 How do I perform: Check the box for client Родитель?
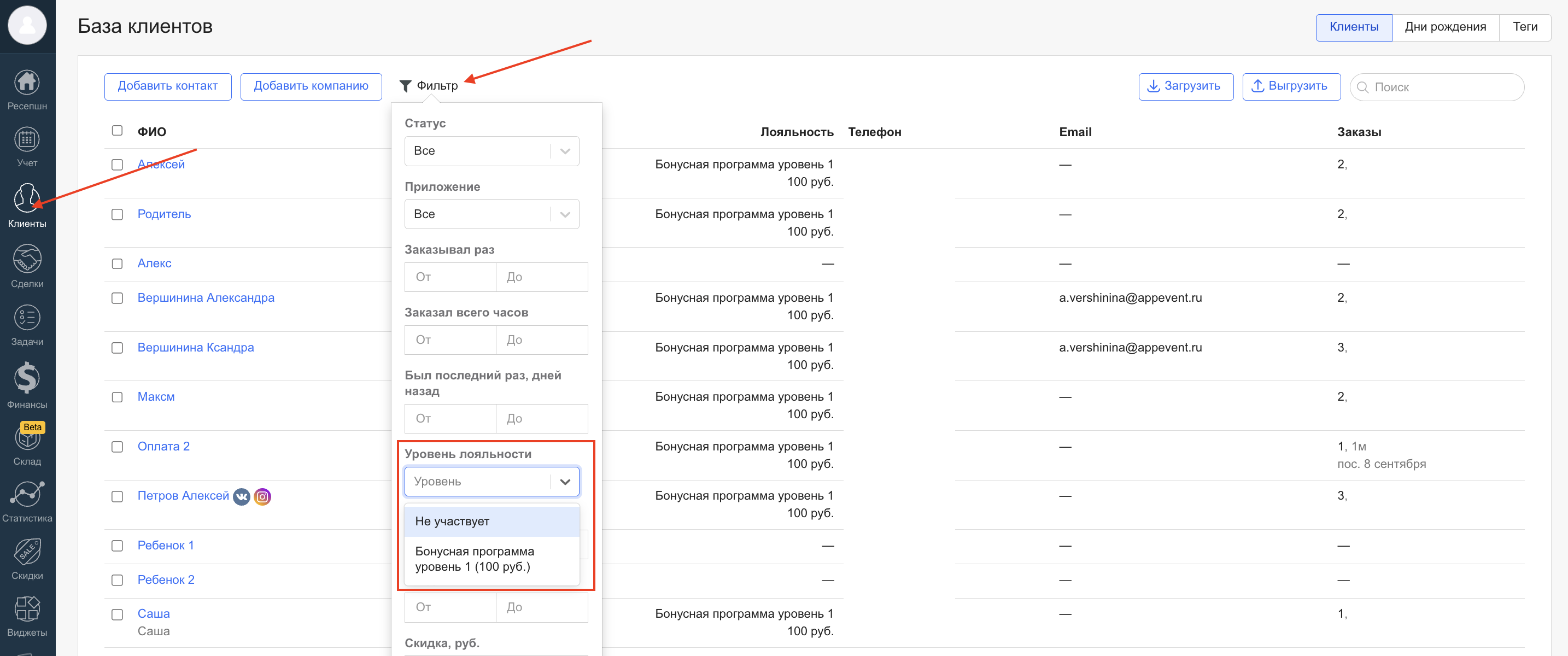coord(117,214)
